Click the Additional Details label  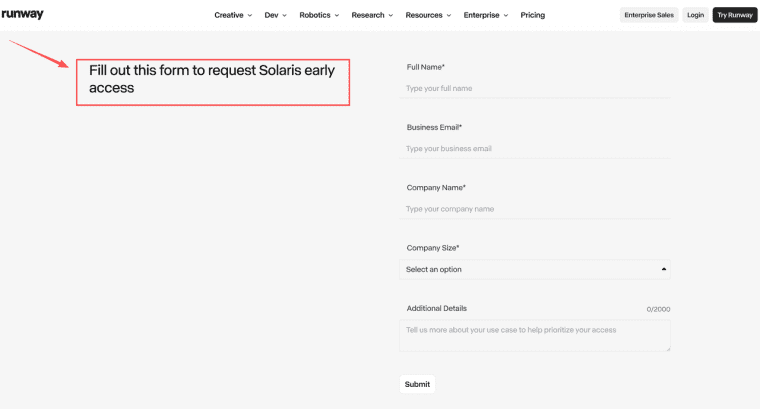coord(437,308)
